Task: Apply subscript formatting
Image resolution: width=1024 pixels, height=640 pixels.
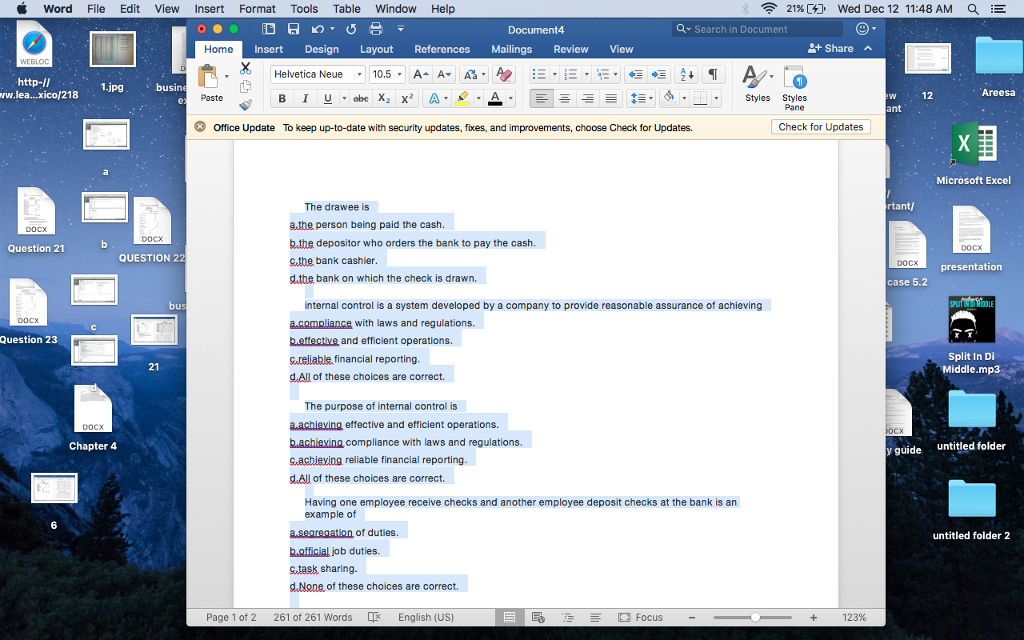Action: pyautogui.click(x=384, y=98)
